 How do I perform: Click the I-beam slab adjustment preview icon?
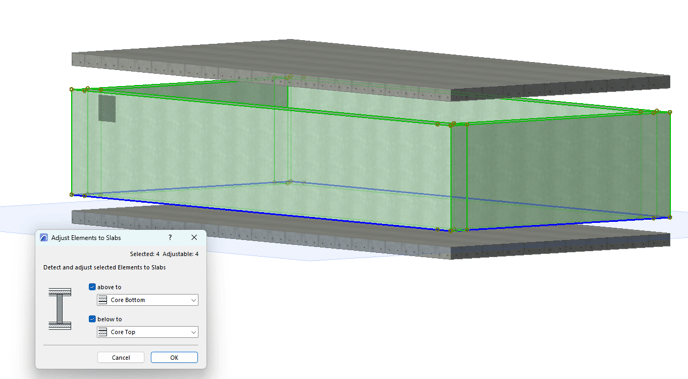click(x=60, y=309)
